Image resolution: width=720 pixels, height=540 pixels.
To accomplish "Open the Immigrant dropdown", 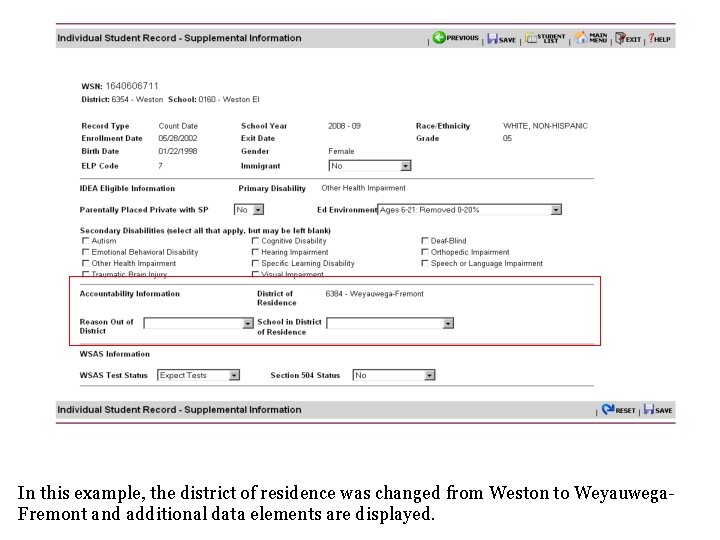I will click(x=370, y=166).
